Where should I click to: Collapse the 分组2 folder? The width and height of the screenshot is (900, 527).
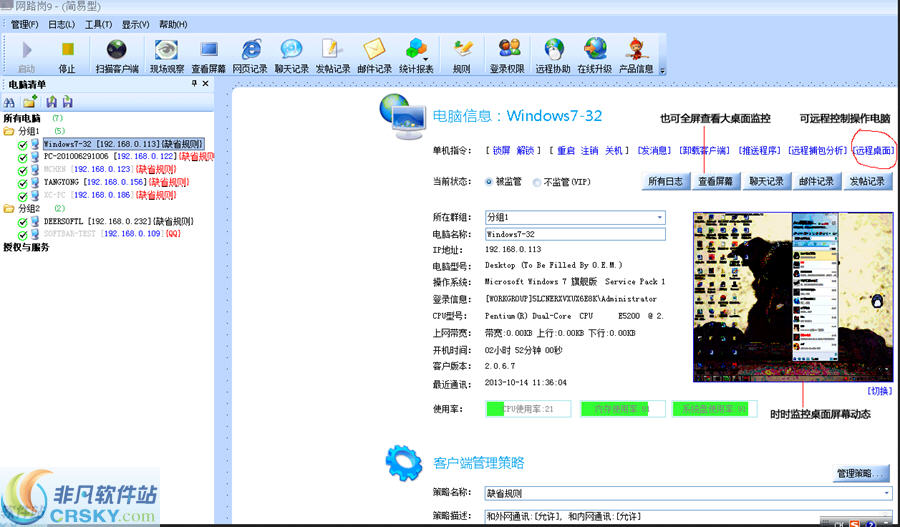9,209
